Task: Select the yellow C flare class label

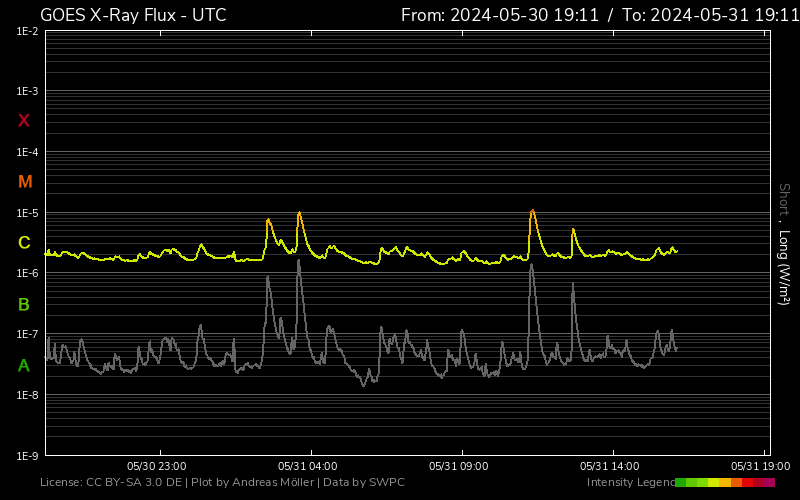Action: pos(24,243)
